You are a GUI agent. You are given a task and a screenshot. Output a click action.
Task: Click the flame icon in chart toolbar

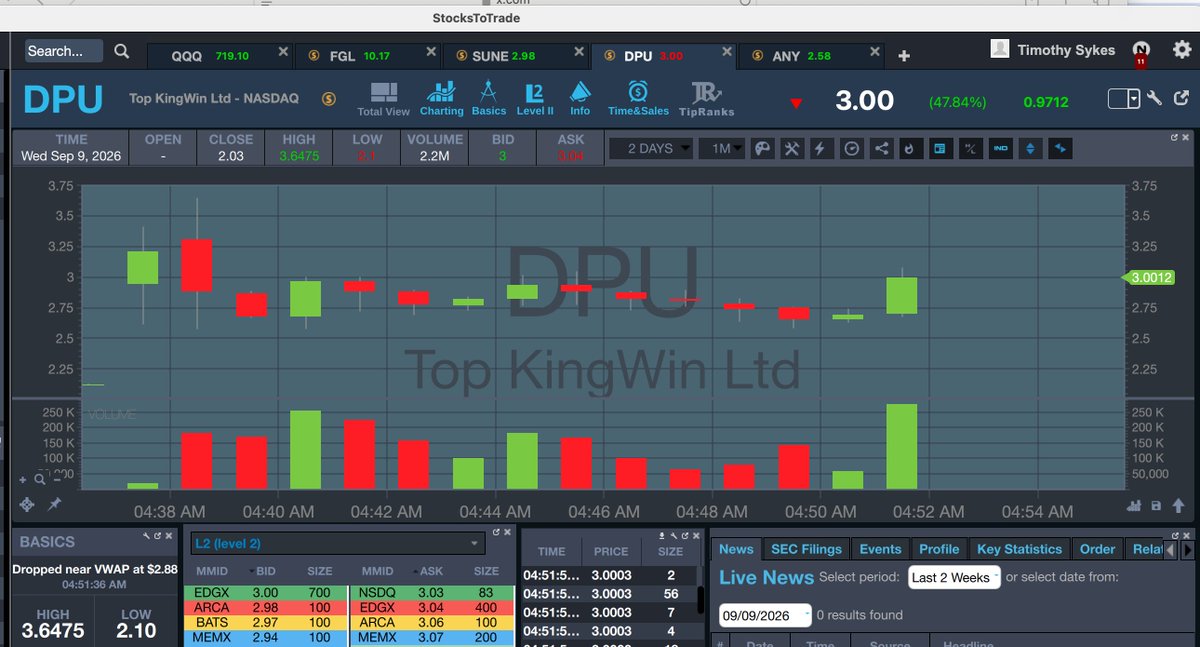click(x=909, y=148)
